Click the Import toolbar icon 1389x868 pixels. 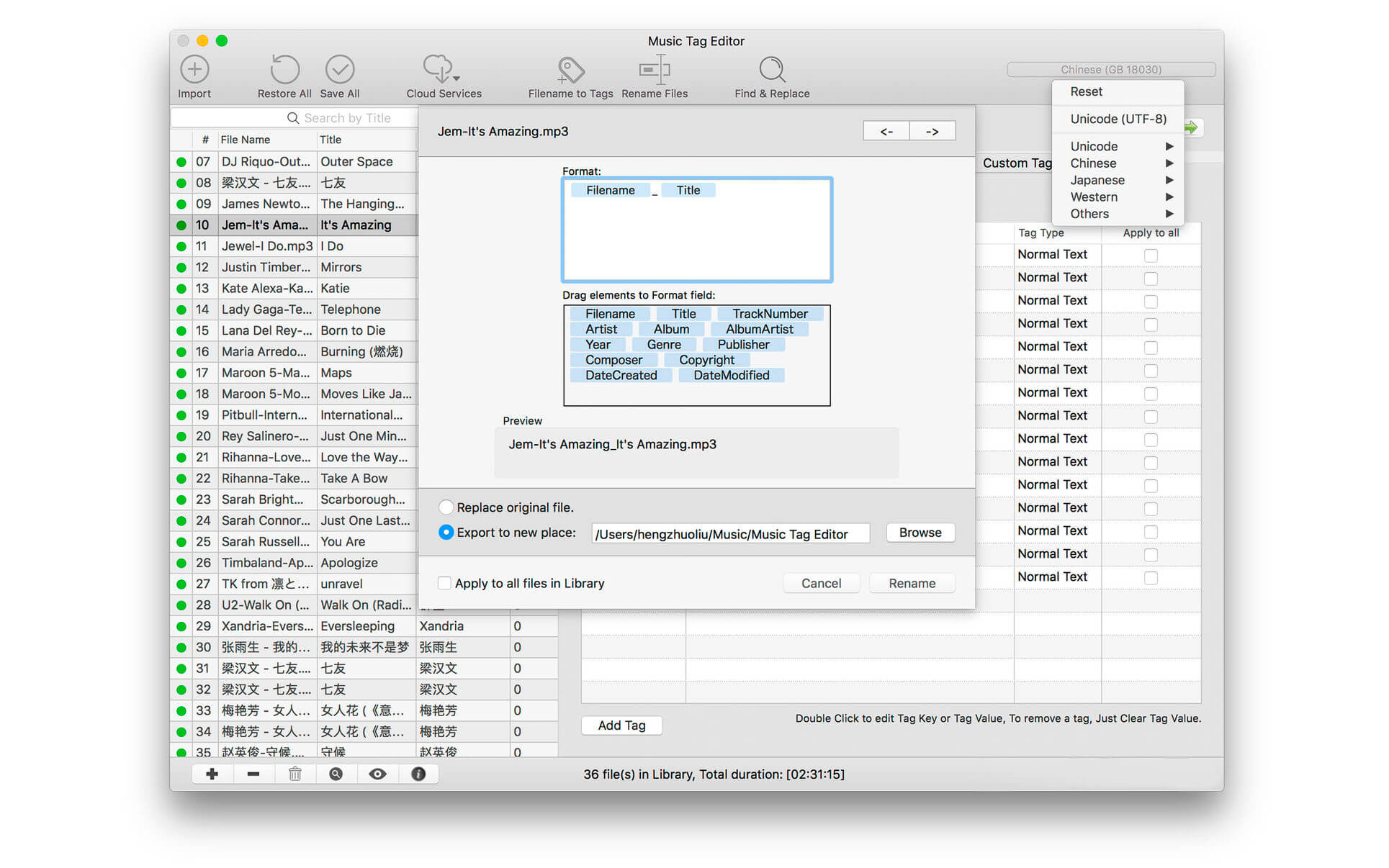(x=194, y=70)
